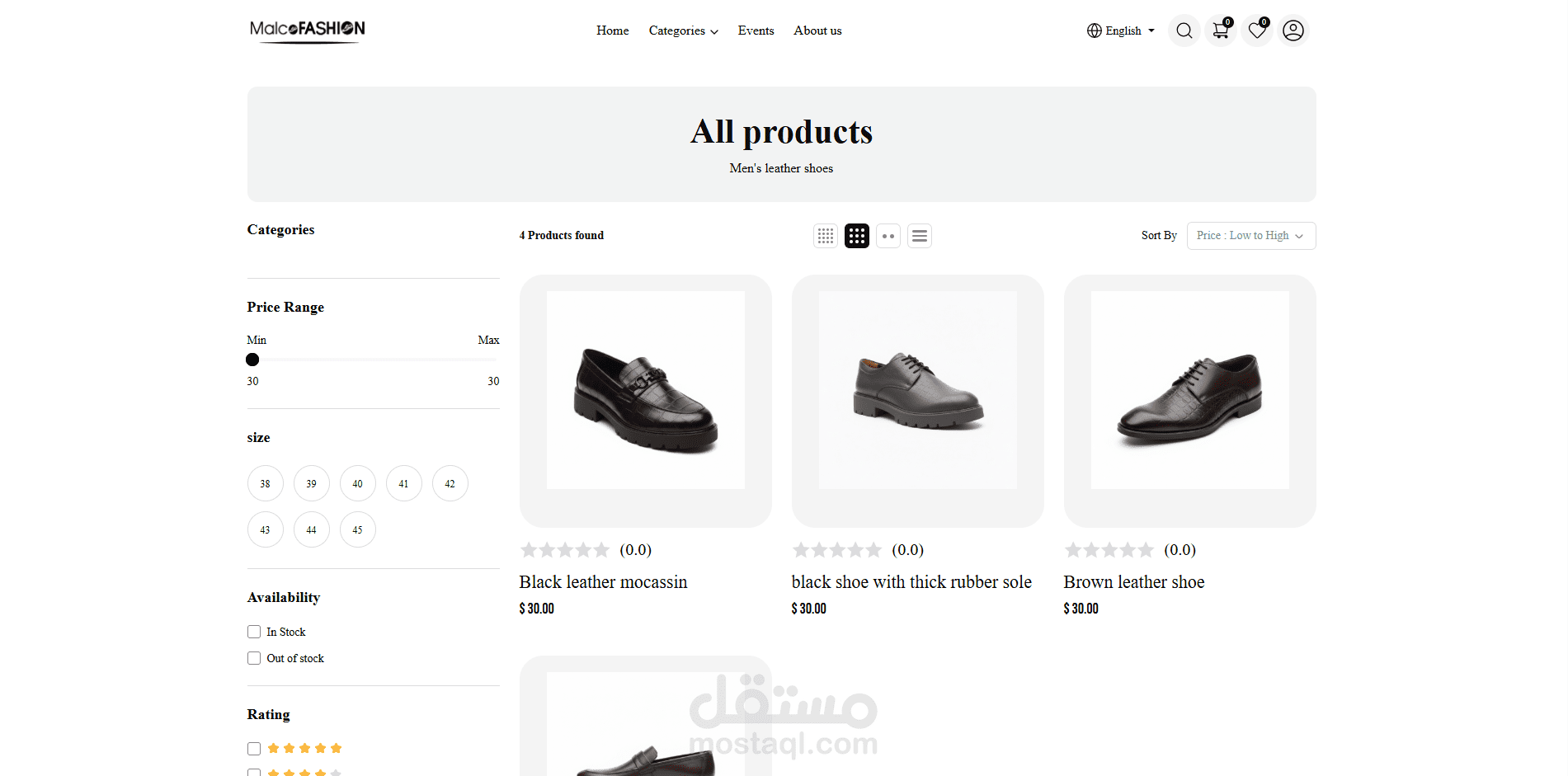The width and height of the screenshot is (1568, 776).
Task: Switch to the dense four-column grid view
Action: coord(826,236)
